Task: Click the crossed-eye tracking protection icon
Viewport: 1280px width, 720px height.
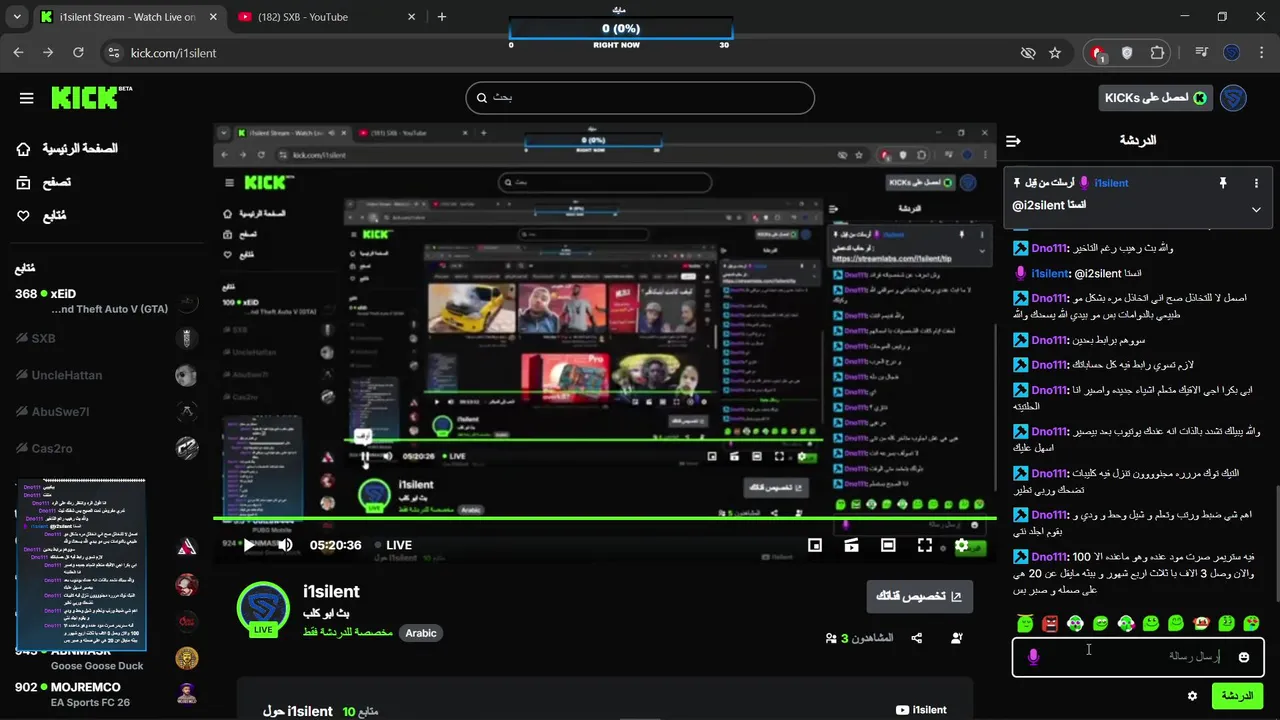Action: [x=1027, y=53]
